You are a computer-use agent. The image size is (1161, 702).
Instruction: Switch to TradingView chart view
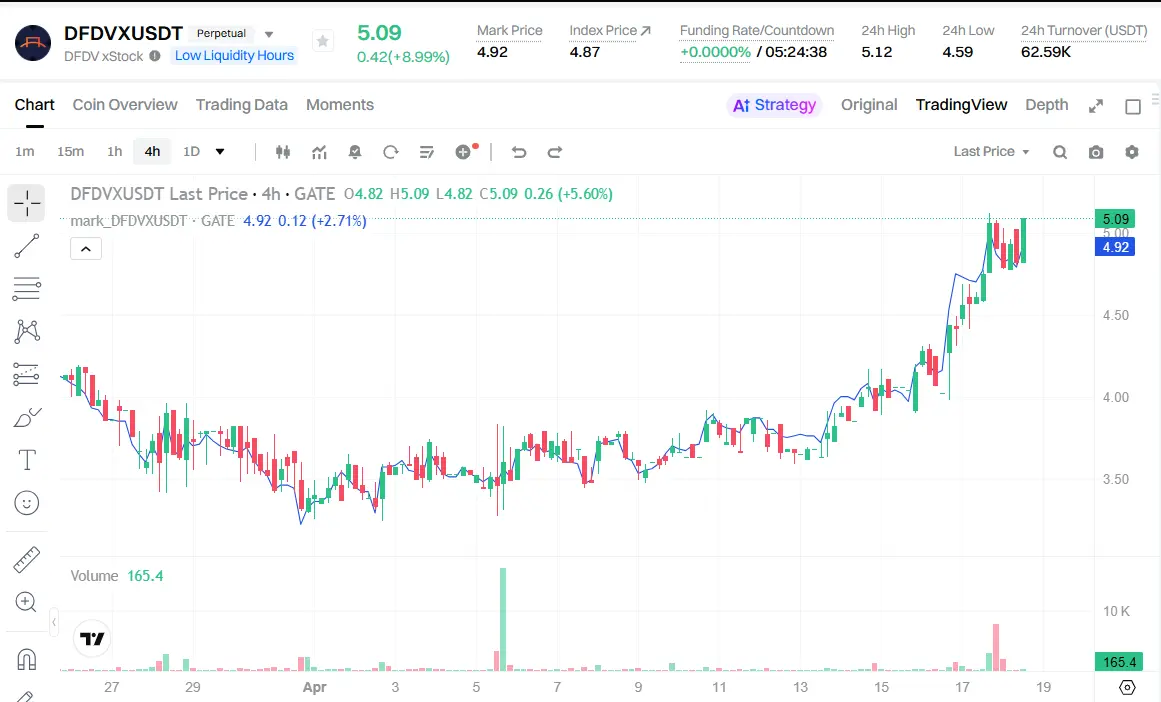tap(961, 105)
